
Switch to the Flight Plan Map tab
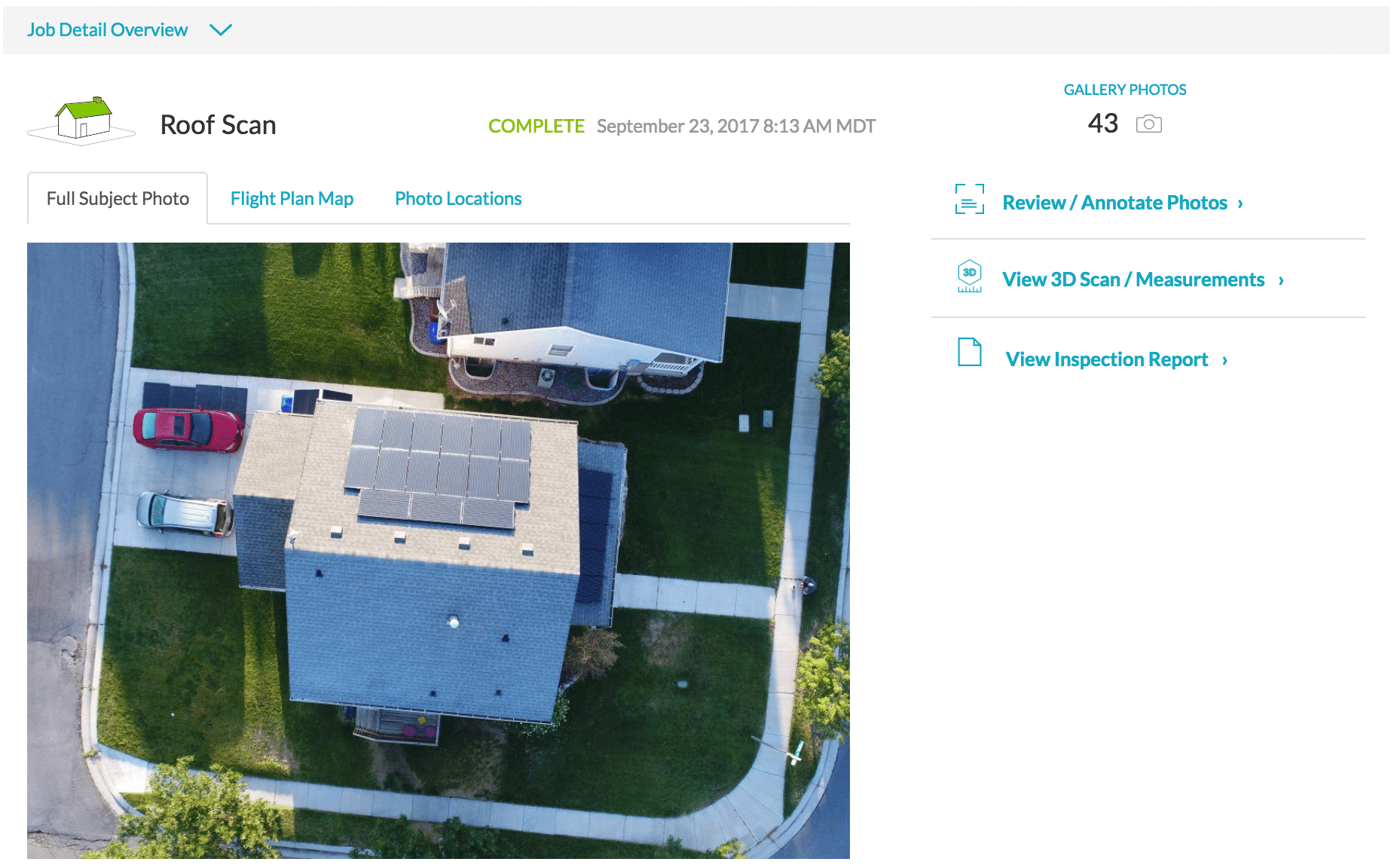(292, 199)
